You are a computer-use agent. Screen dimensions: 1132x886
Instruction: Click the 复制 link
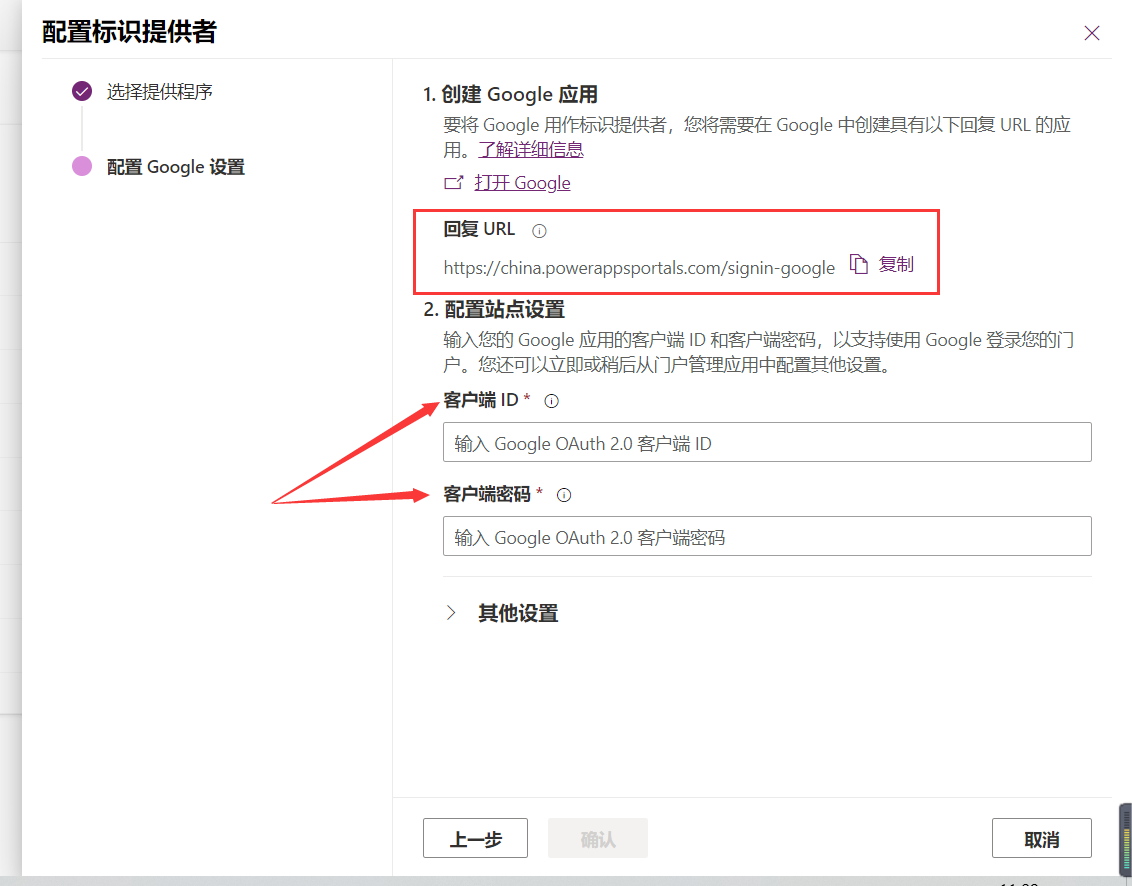pyautogui.click(x=896, y=264)
